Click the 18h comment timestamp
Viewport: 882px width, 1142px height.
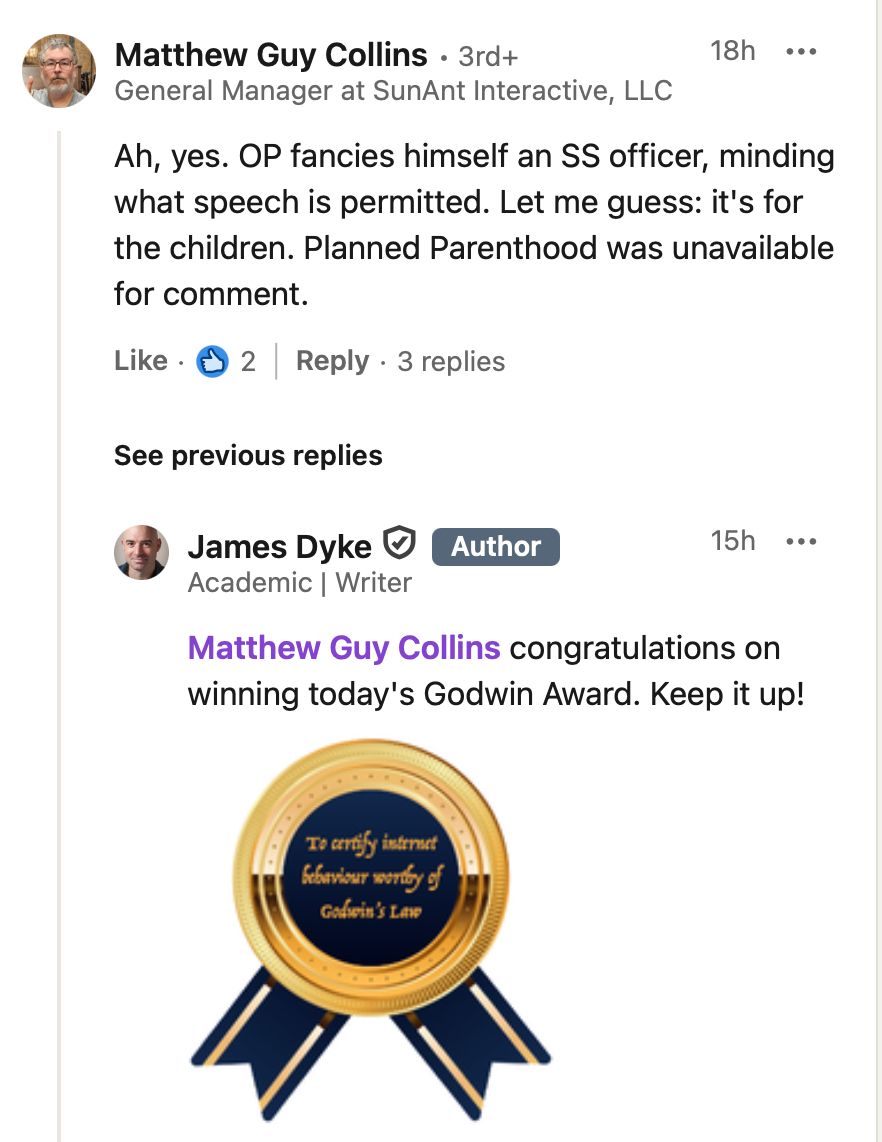coord(732,51)
